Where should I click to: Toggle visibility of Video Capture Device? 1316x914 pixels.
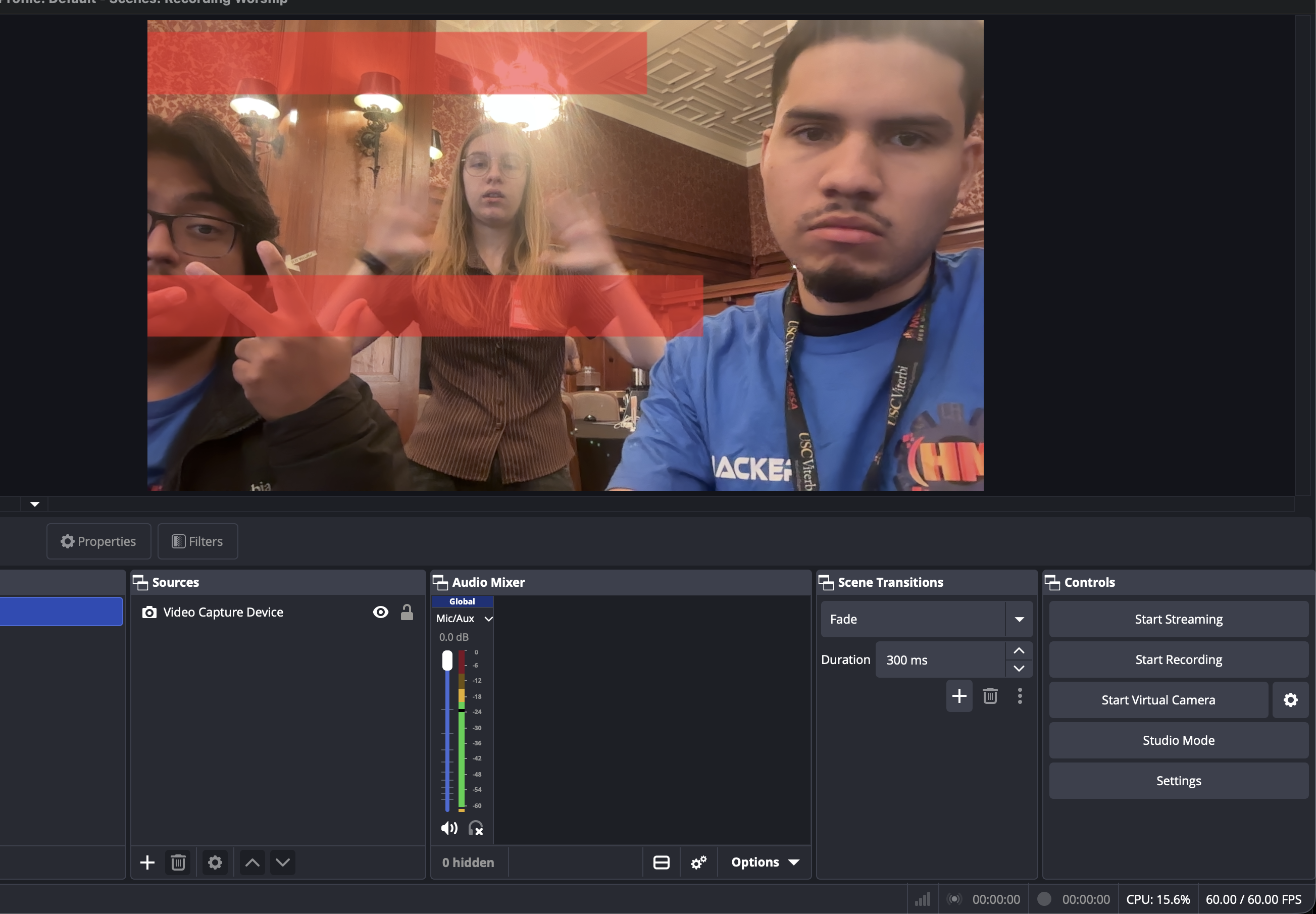click(x=380, y=612)
